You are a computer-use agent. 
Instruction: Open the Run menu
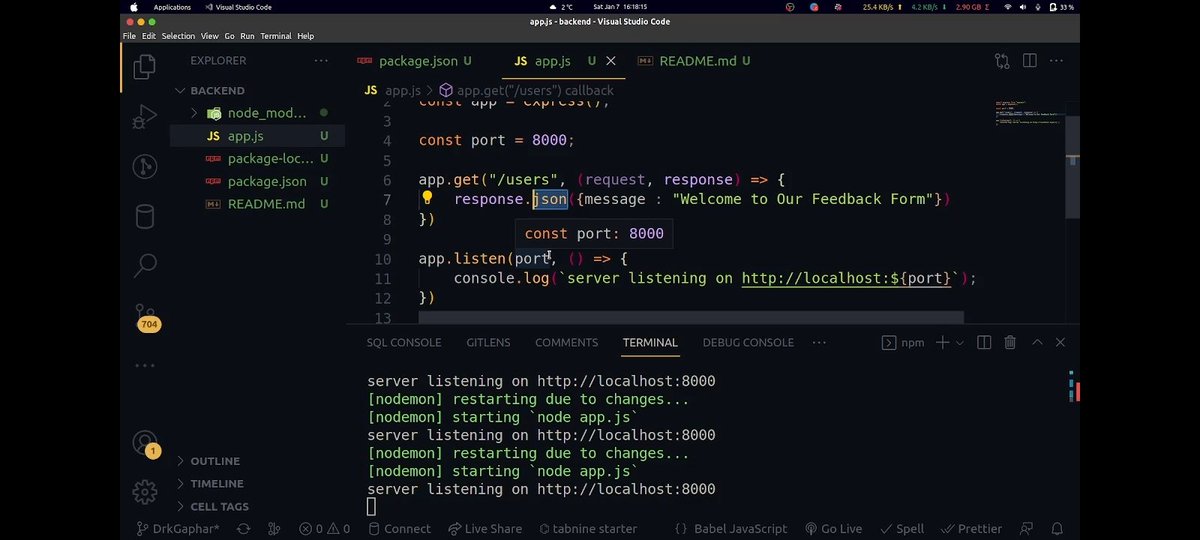coord(247,36)
